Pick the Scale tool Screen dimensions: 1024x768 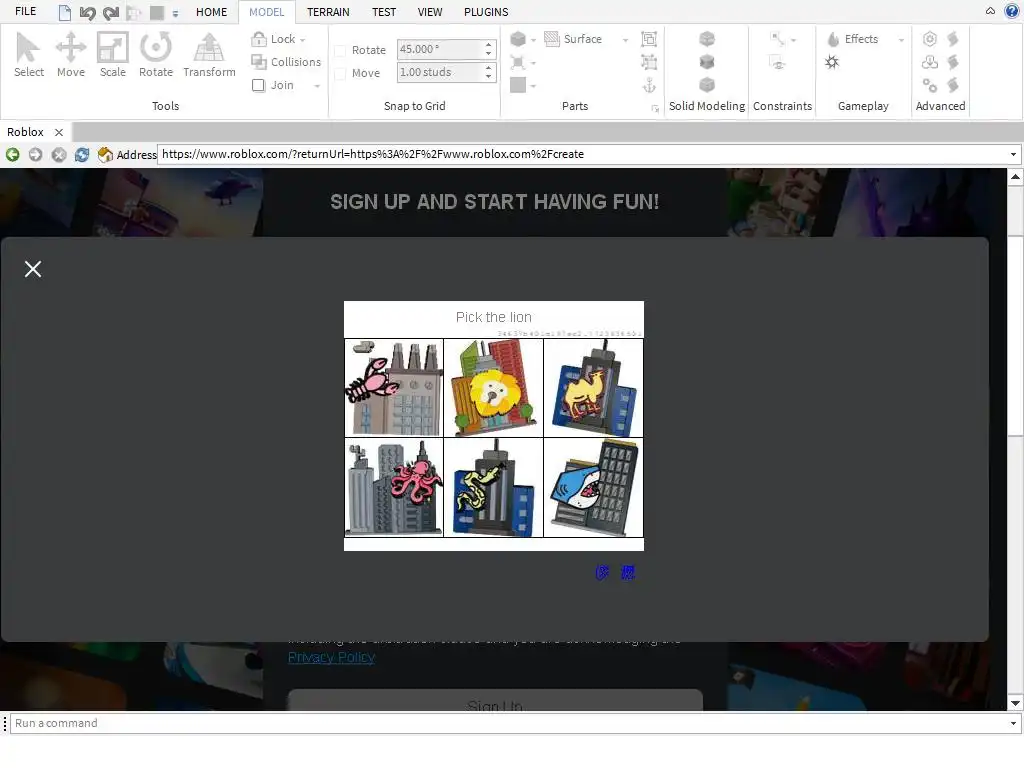pyautogui.click(x=112, y=55)
